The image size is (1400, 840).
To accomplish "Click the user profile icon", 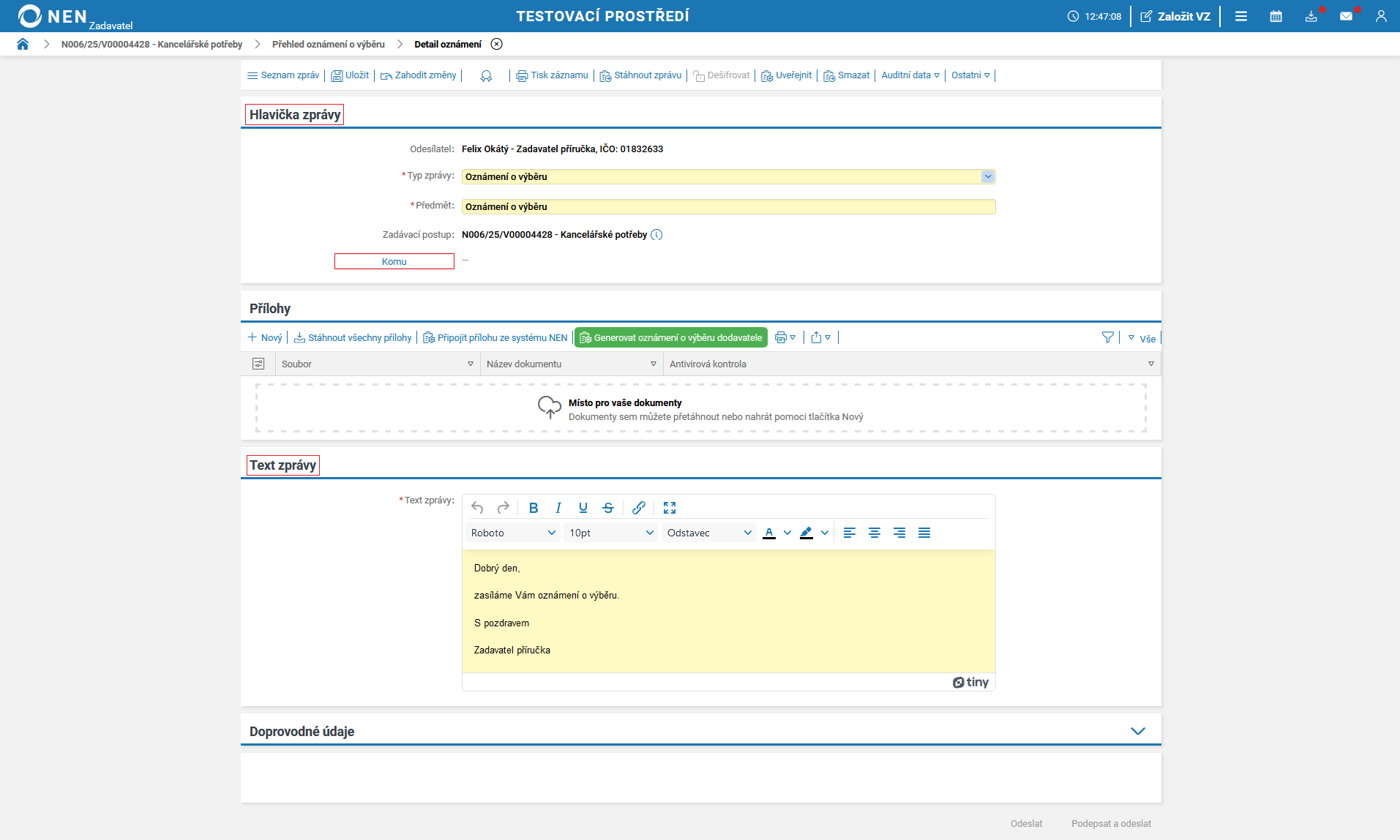I will pyautogui.click(x=1381, y=16).
